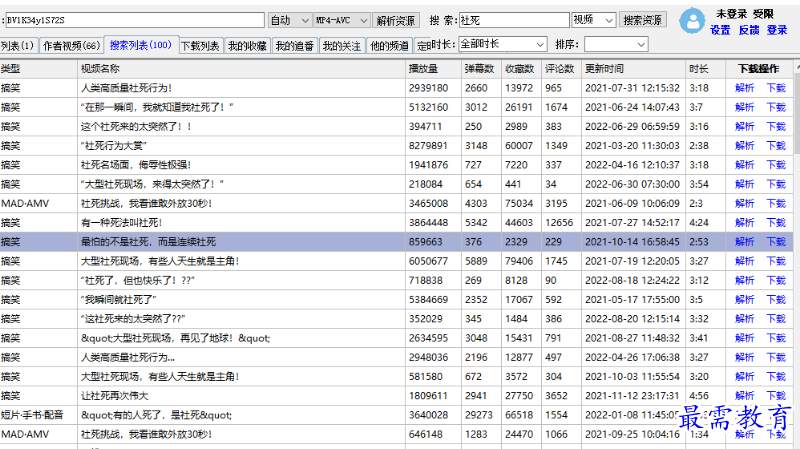Click 解析 in highlighted 最怕的不是社死 row
Viewport: 800px width, 449px height.
coord(744,242)
